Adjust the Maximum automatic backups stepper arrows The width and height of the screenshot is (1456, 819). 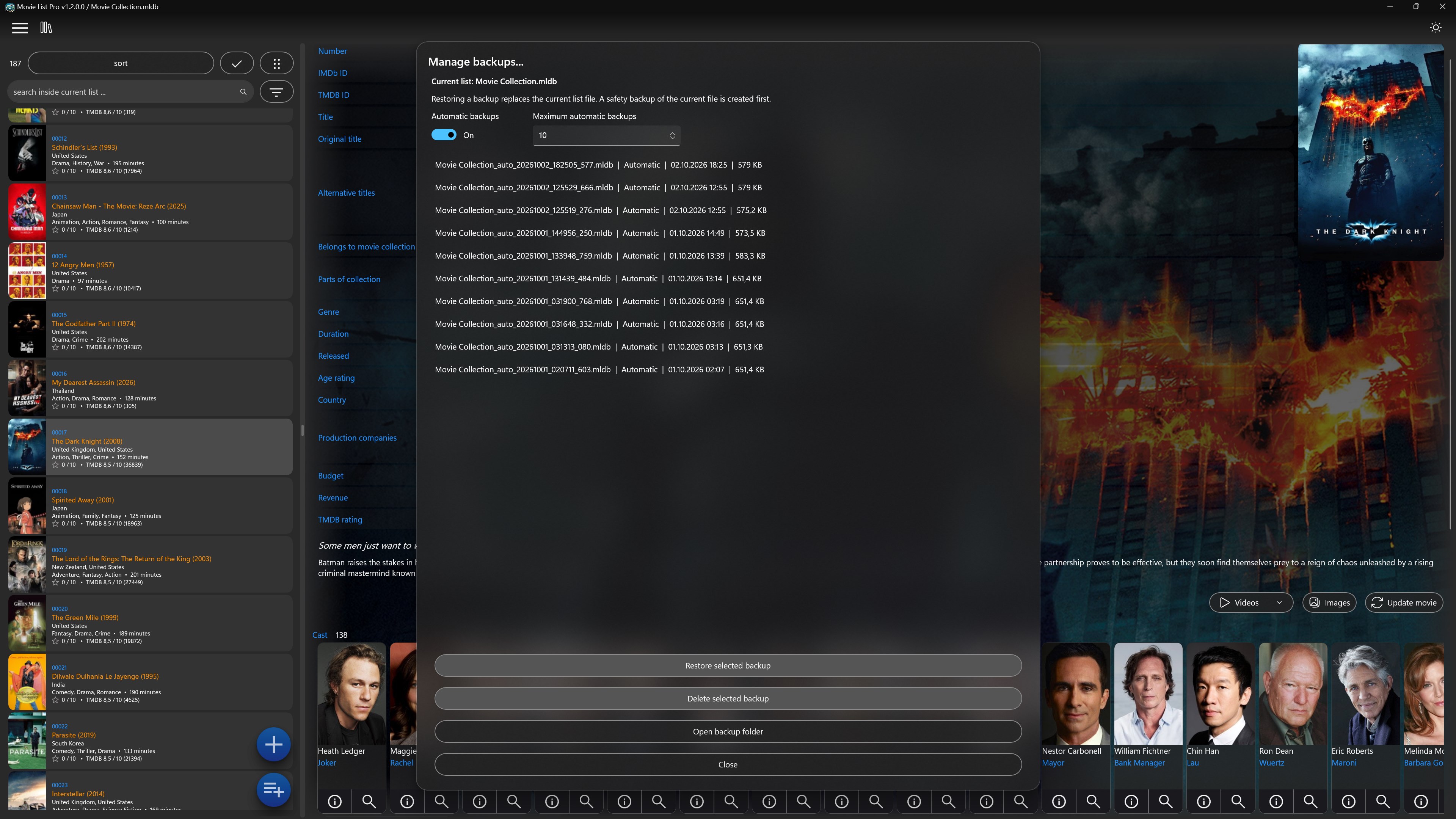[673, 136]
